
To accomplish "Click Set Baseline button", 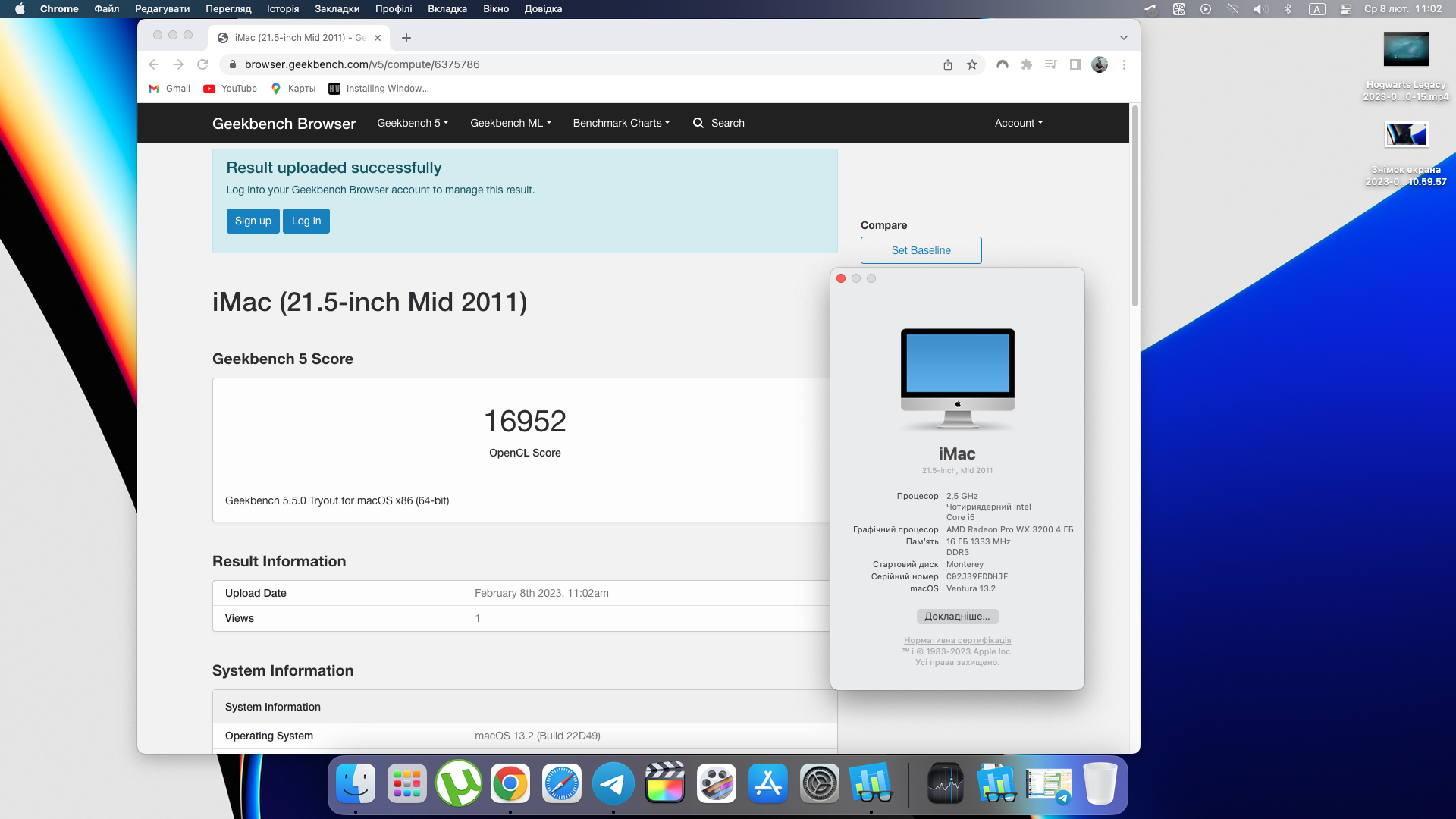I will pos(921,250).
